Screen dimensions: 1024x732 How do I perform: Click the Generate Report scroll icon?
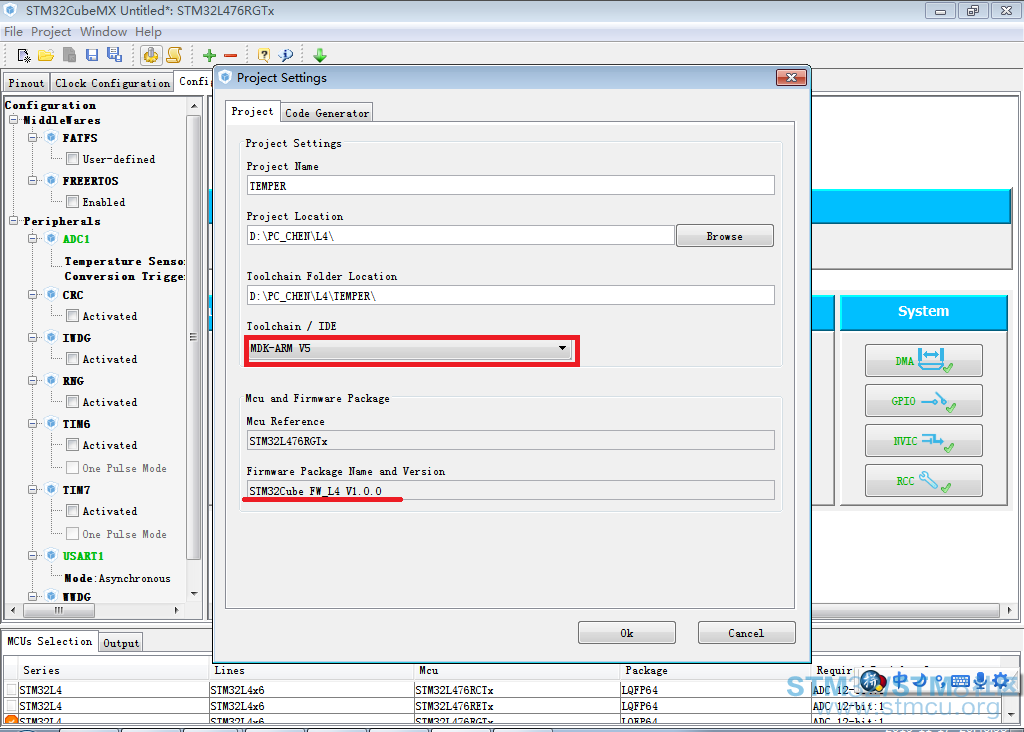(174, 56)
